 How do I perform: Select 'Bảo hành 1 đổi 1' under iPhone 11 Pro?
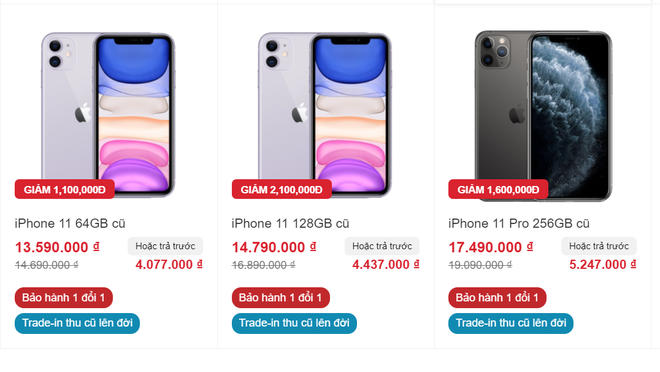(x=497, y=298)
